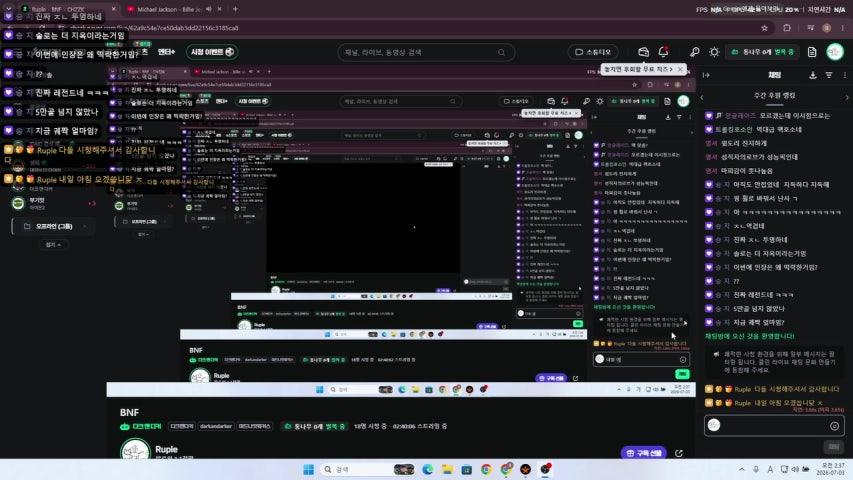Open Windows Start menu on taskbar
This screenshot has width=853, height=480.
click(x=308, y=469)
